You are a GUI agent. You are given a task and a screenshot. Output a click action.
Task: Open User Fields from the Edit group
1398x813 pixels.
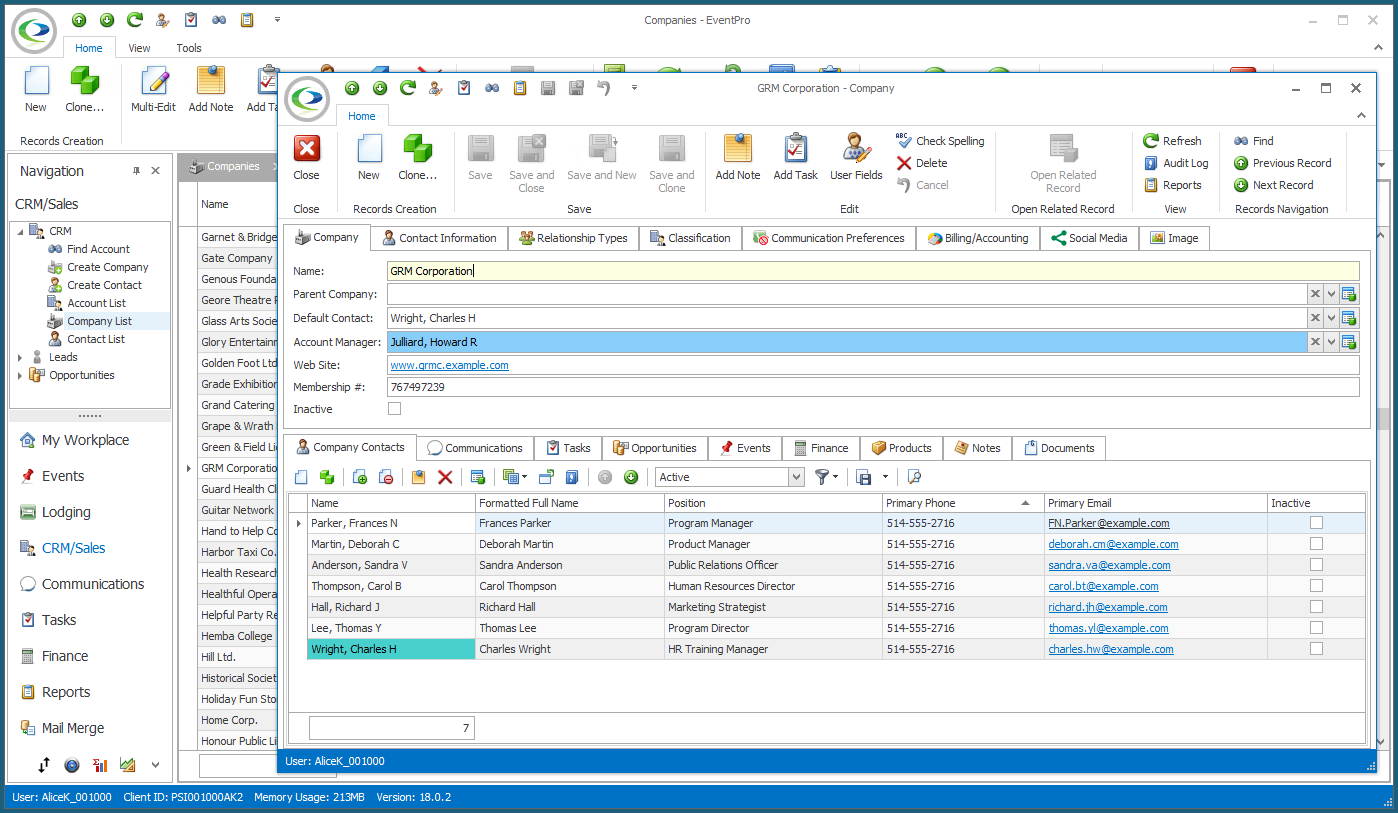coord(856,158)
